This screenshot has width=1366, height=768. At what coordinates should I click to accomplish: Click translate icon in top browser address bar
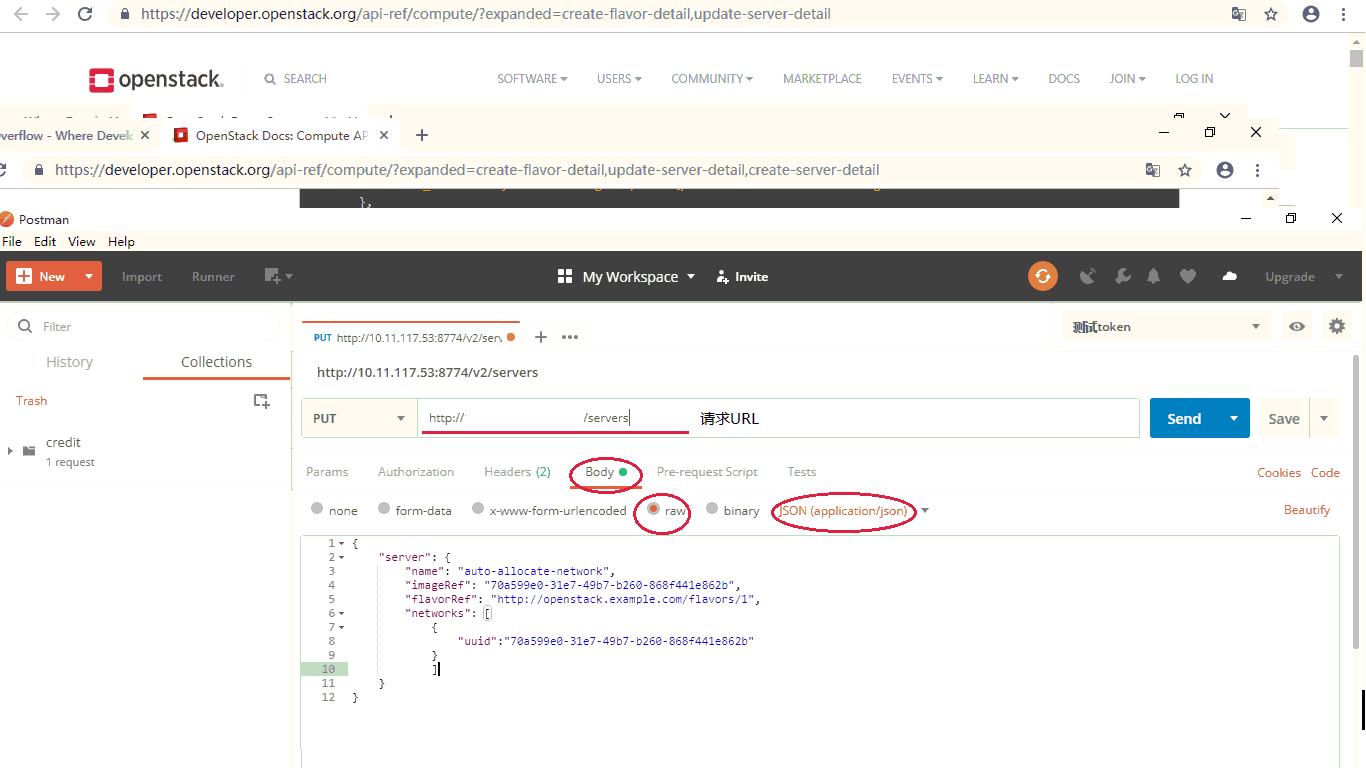[x=1239, y=14]
